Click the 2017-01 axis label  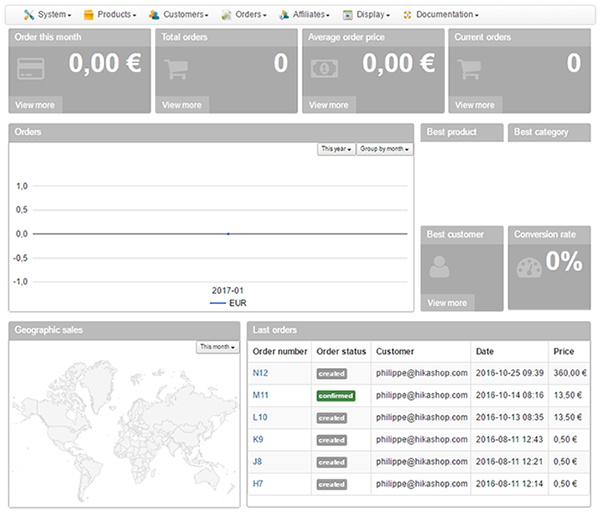[228, 291]
